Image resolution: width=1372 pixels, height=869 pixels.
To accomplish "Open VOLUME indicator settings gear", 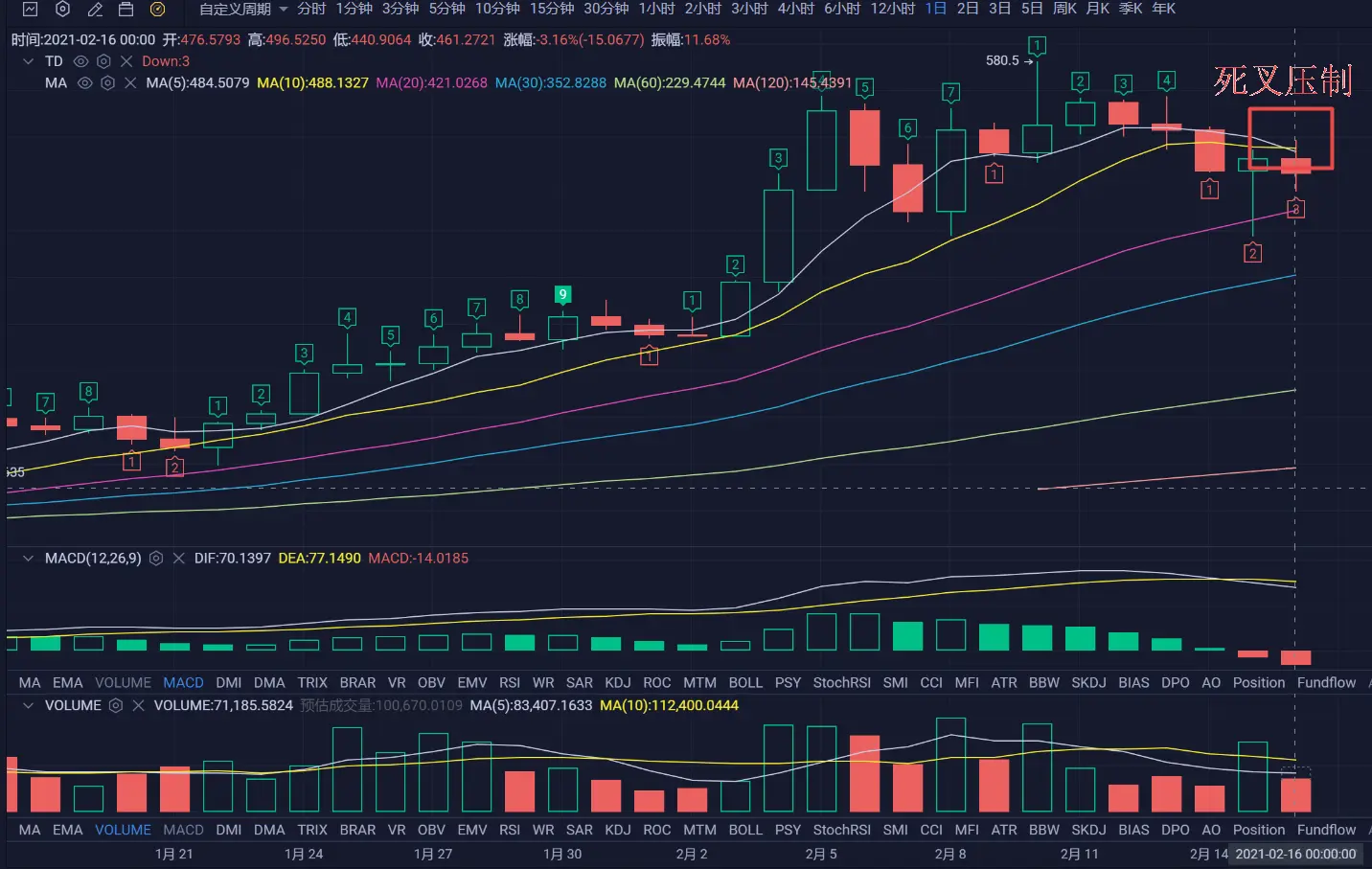I will click(x=116, y=705).
